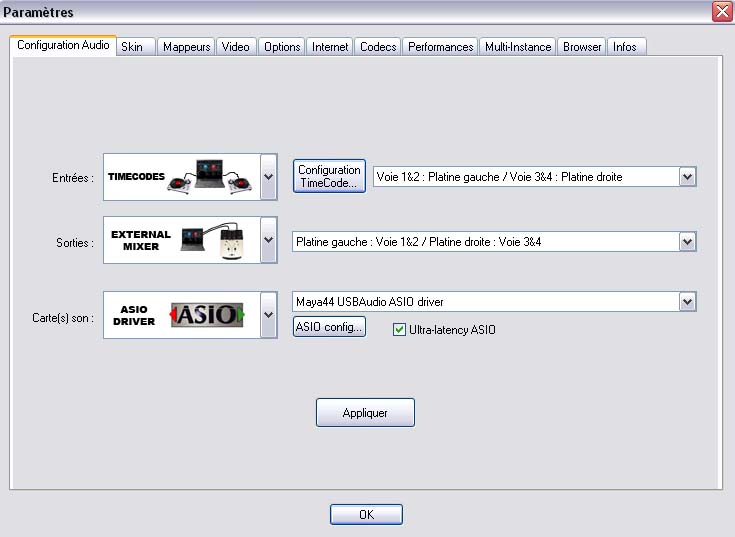Open the Video tab
735x537 pixels.
click(x=236, y=47)
